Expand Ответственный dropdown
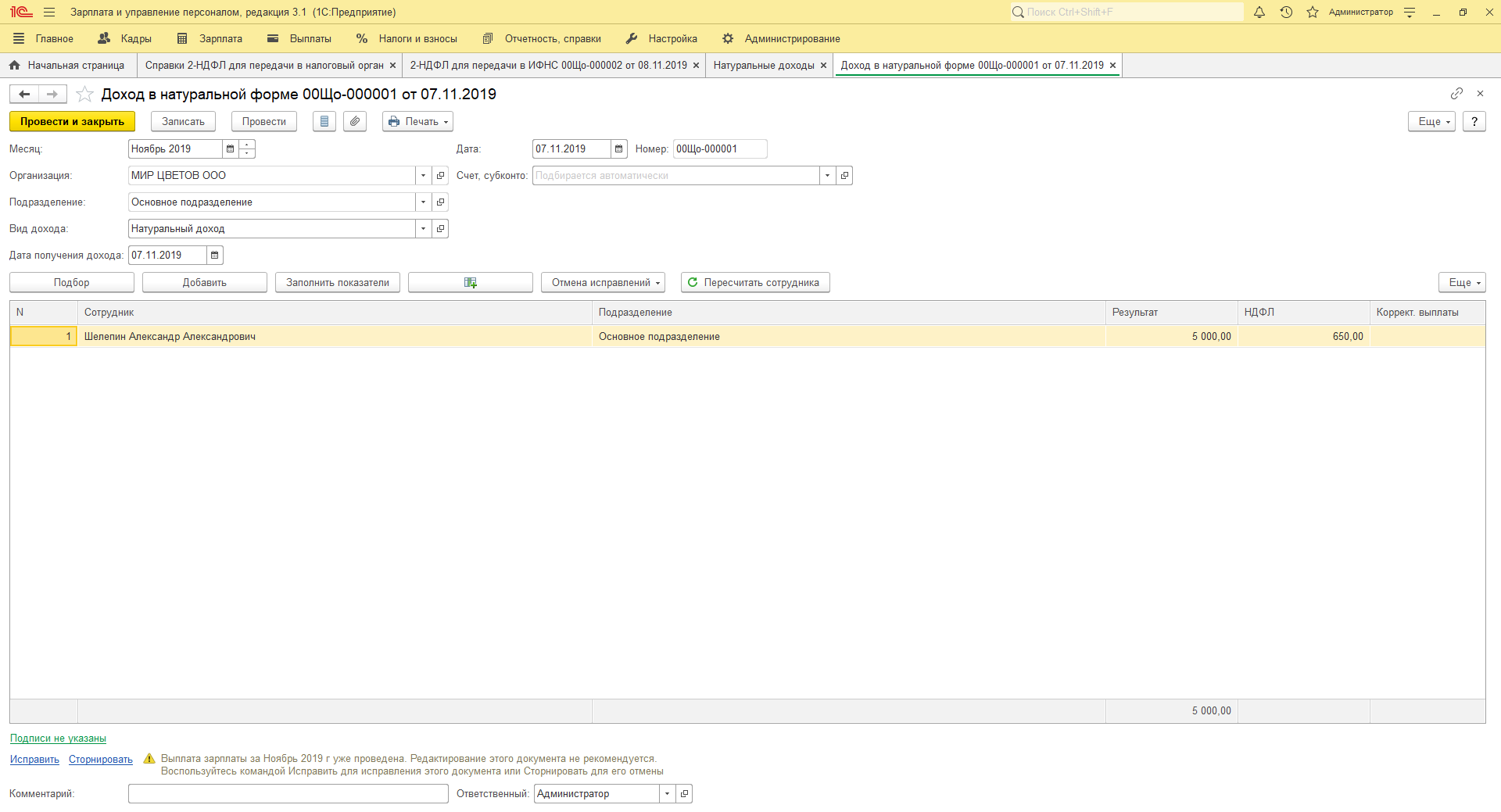The image size is (1501, 812). (x=667, y=793)
